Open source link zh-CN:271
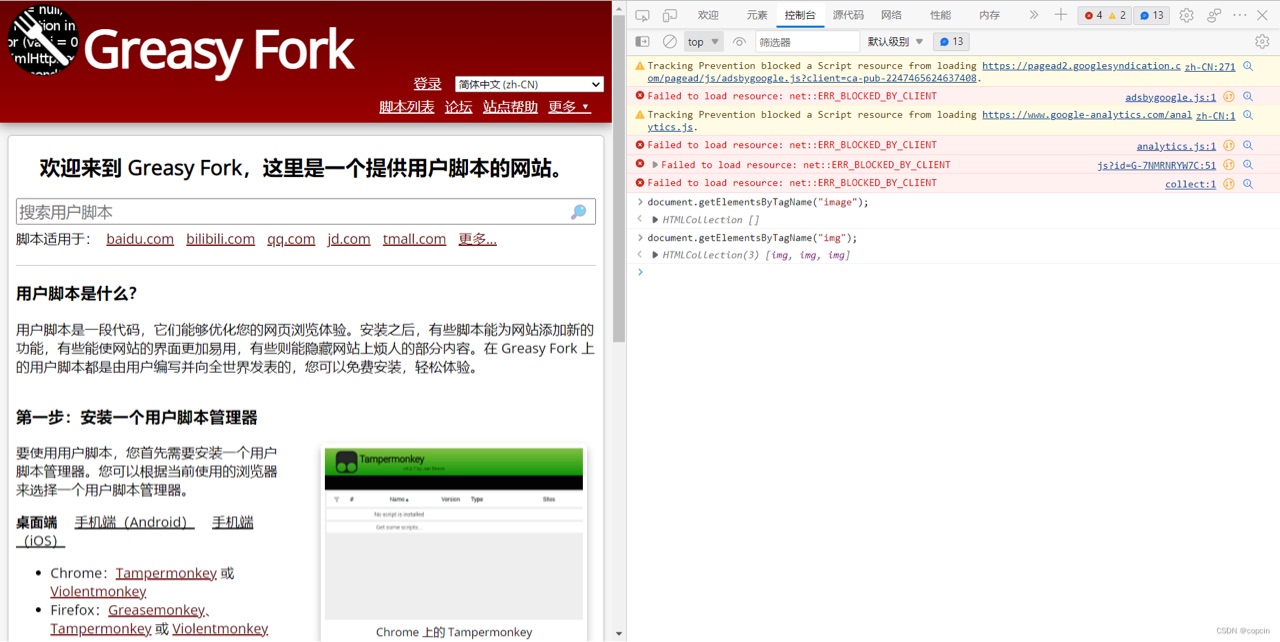Viewport: 1280px width, 642px height. click(x=1210, y=67)
